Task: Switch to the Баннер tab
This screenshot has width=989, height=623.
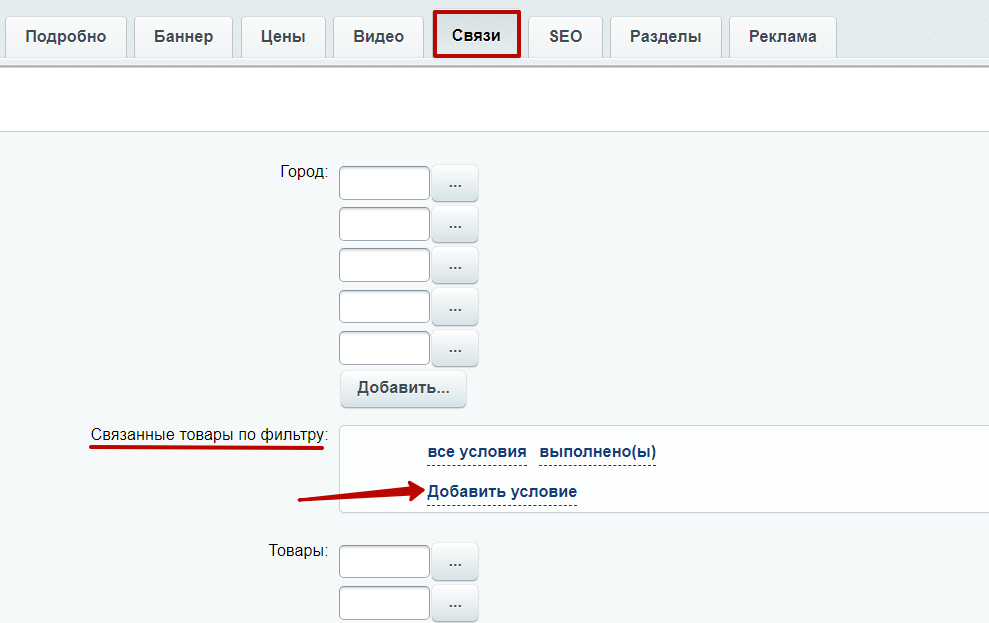Action: [184, 37]
